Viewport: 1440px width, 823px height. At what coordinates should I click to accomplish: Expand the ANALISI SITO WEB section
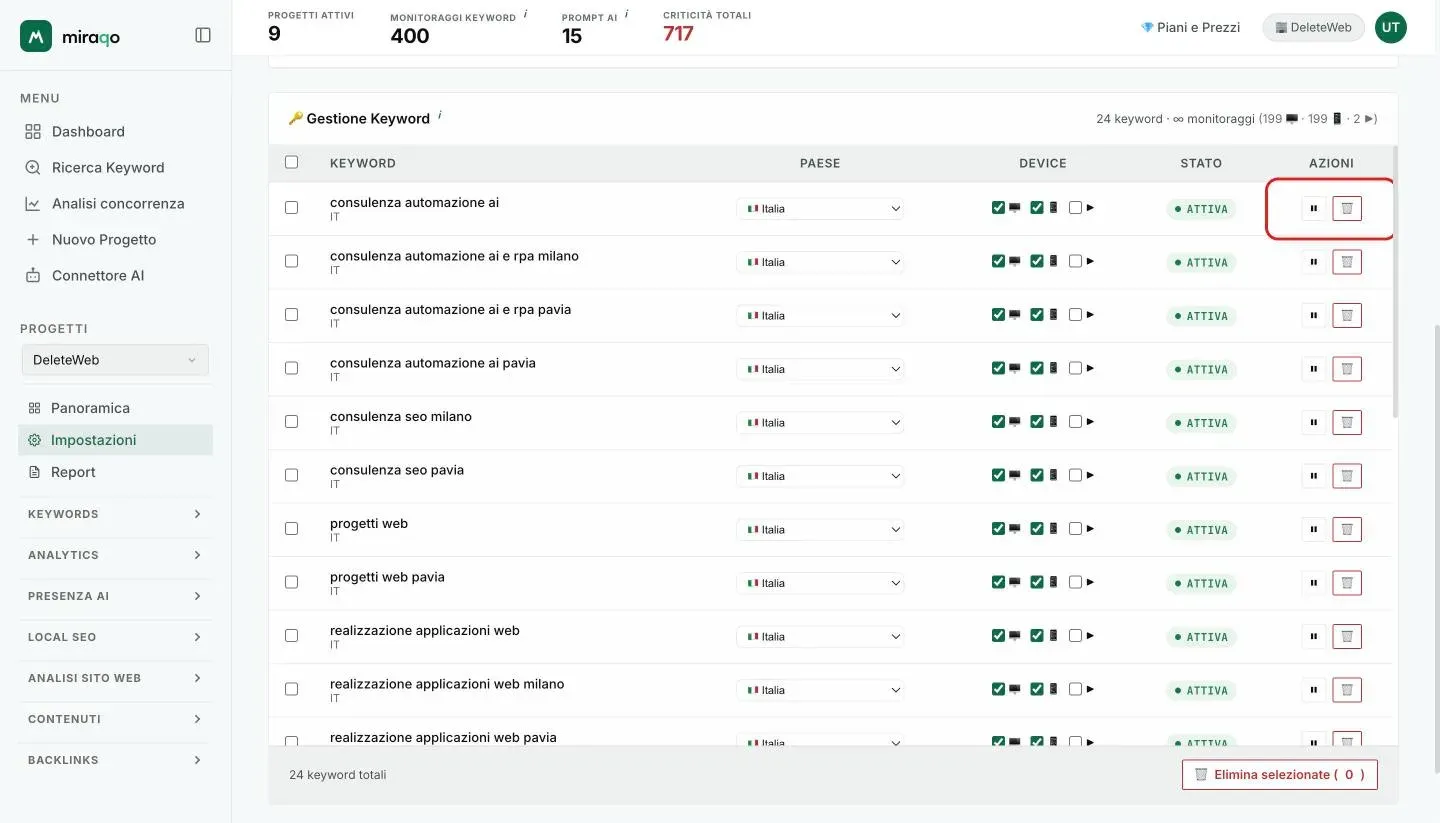[x=115, y=678]
